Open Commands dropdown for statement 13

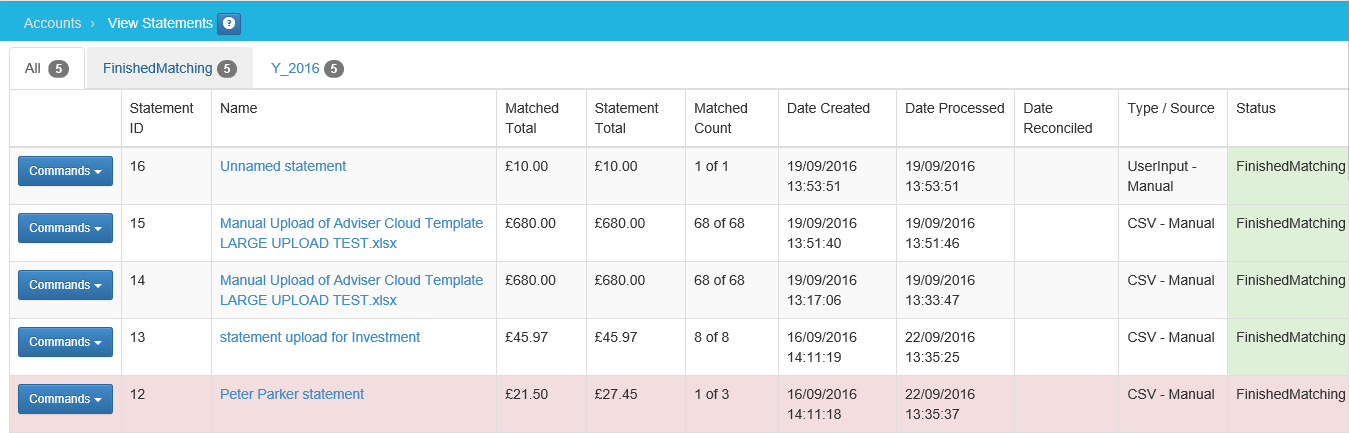65,342
